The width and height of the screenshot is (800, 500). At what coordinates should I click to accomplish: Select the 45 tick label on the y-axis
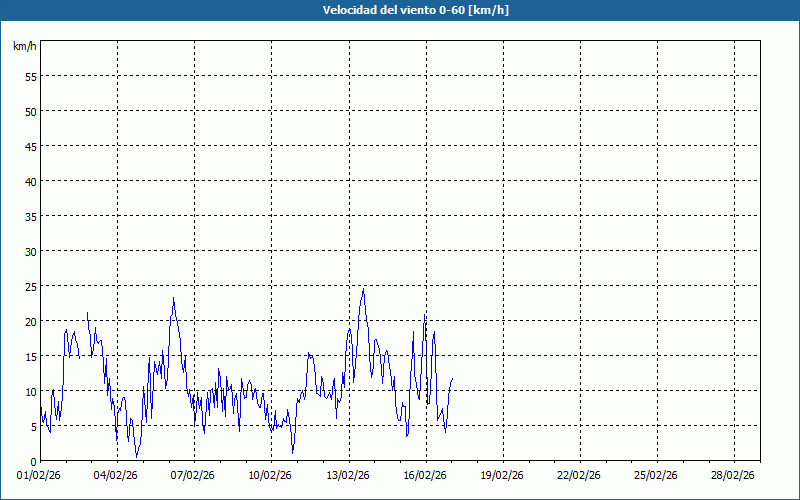point(30,146)
